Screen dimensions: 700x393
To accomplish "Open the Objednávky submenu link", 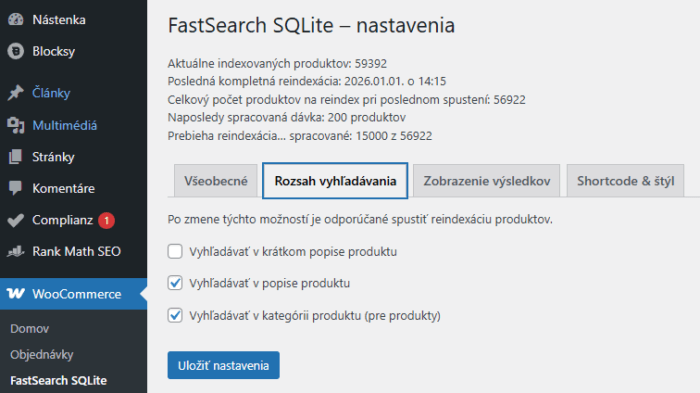I will [42, 355].
